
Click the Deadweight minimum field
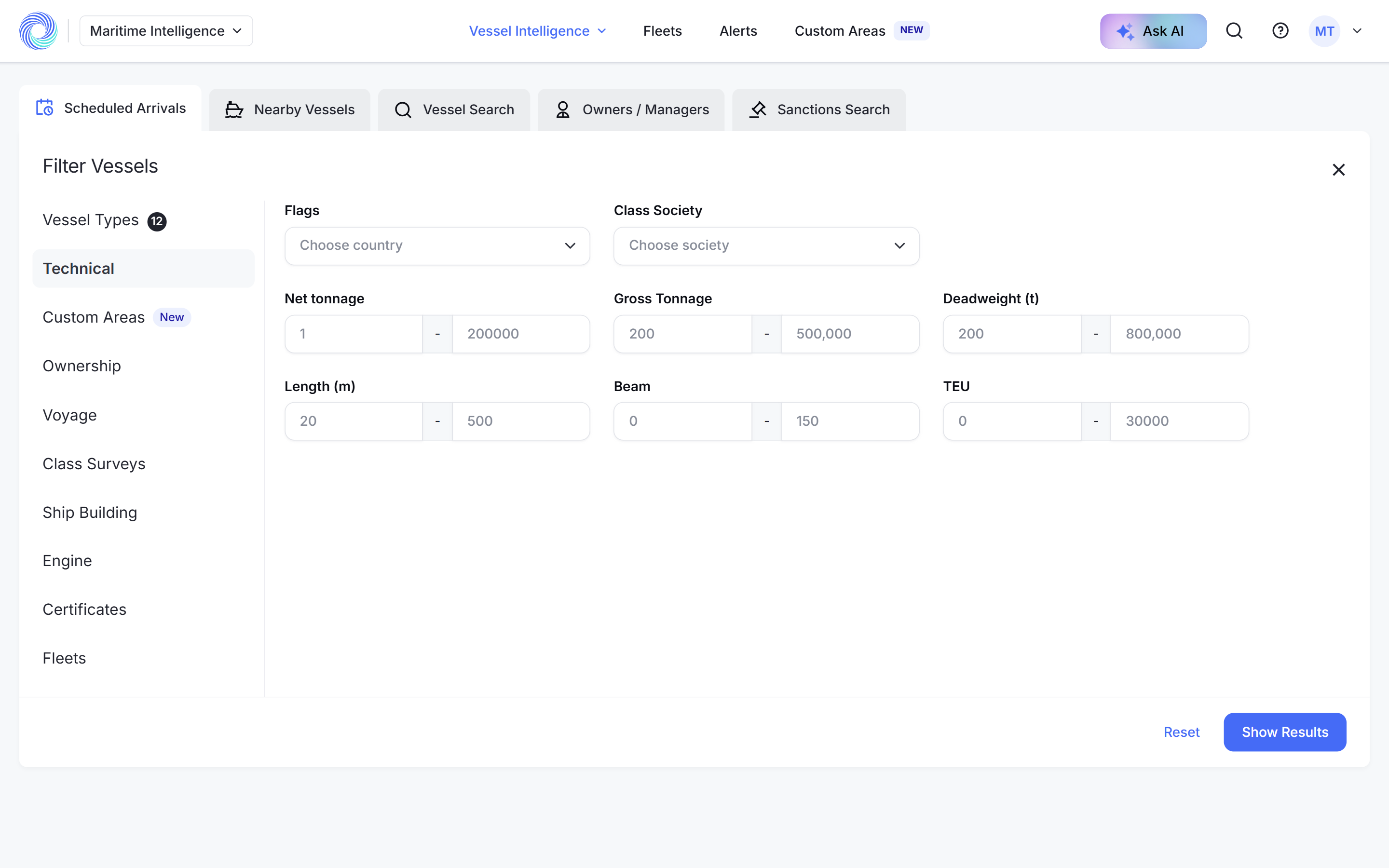pos(1012,334)
